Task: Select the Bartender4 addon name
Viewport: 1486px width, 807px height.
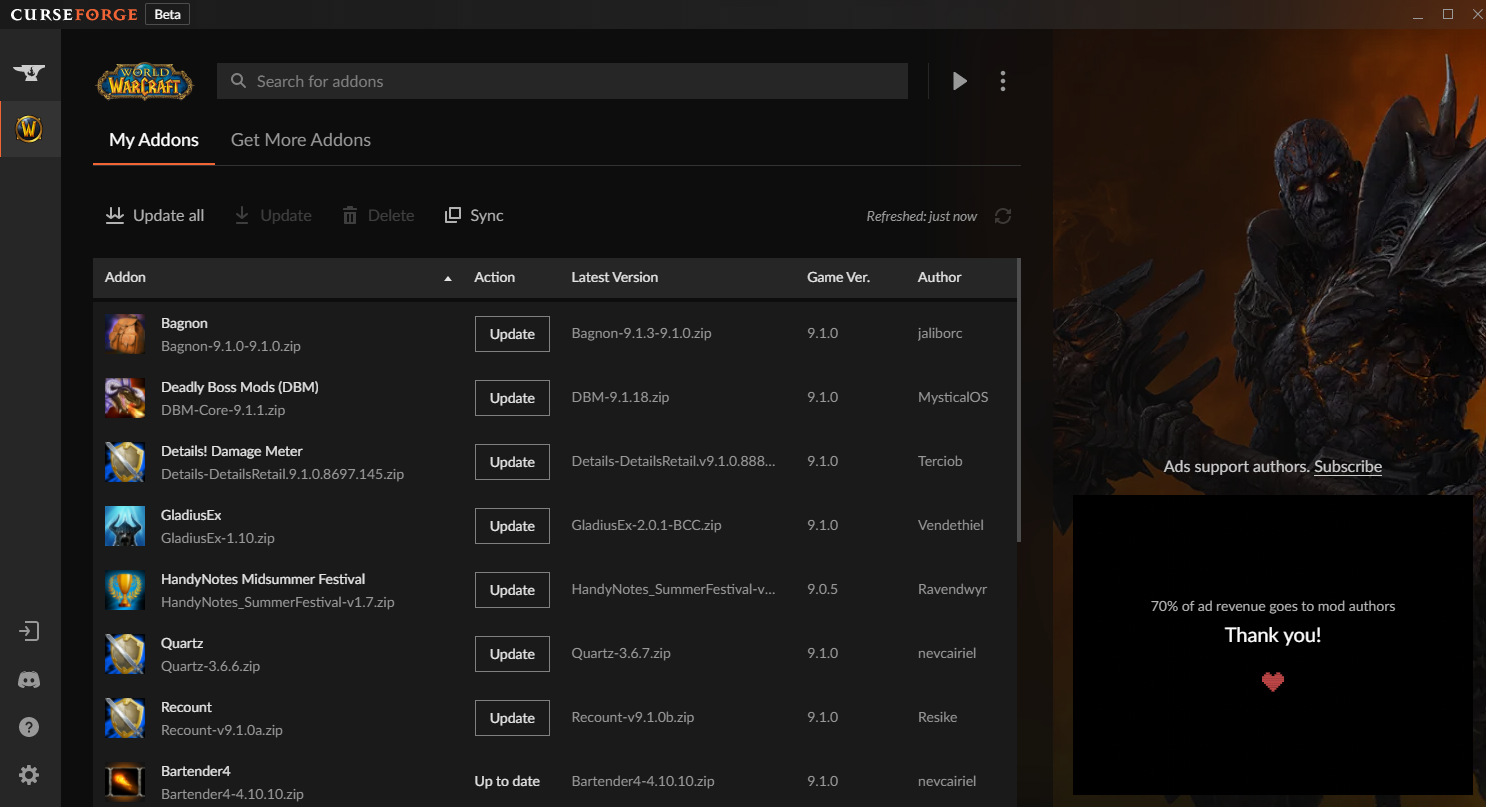Action: click(196, 771)
